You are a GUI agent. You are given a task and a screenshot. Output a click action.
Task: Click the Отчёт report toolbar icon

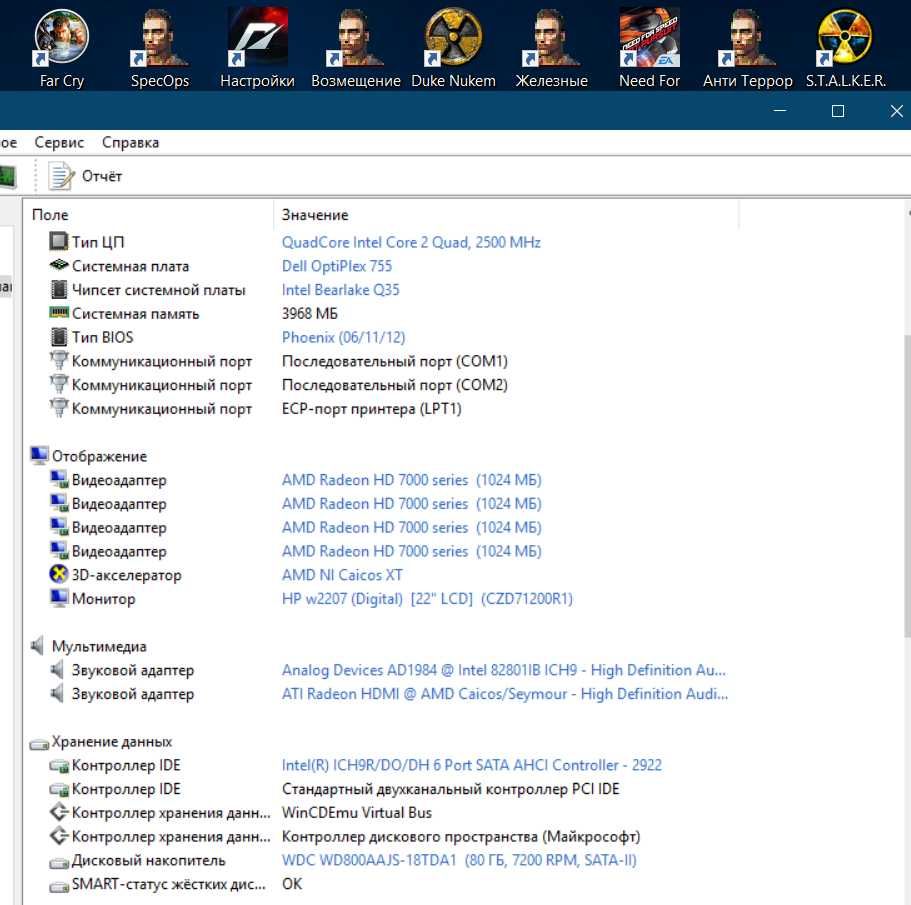pyautogui.click(x=60, y=176)
